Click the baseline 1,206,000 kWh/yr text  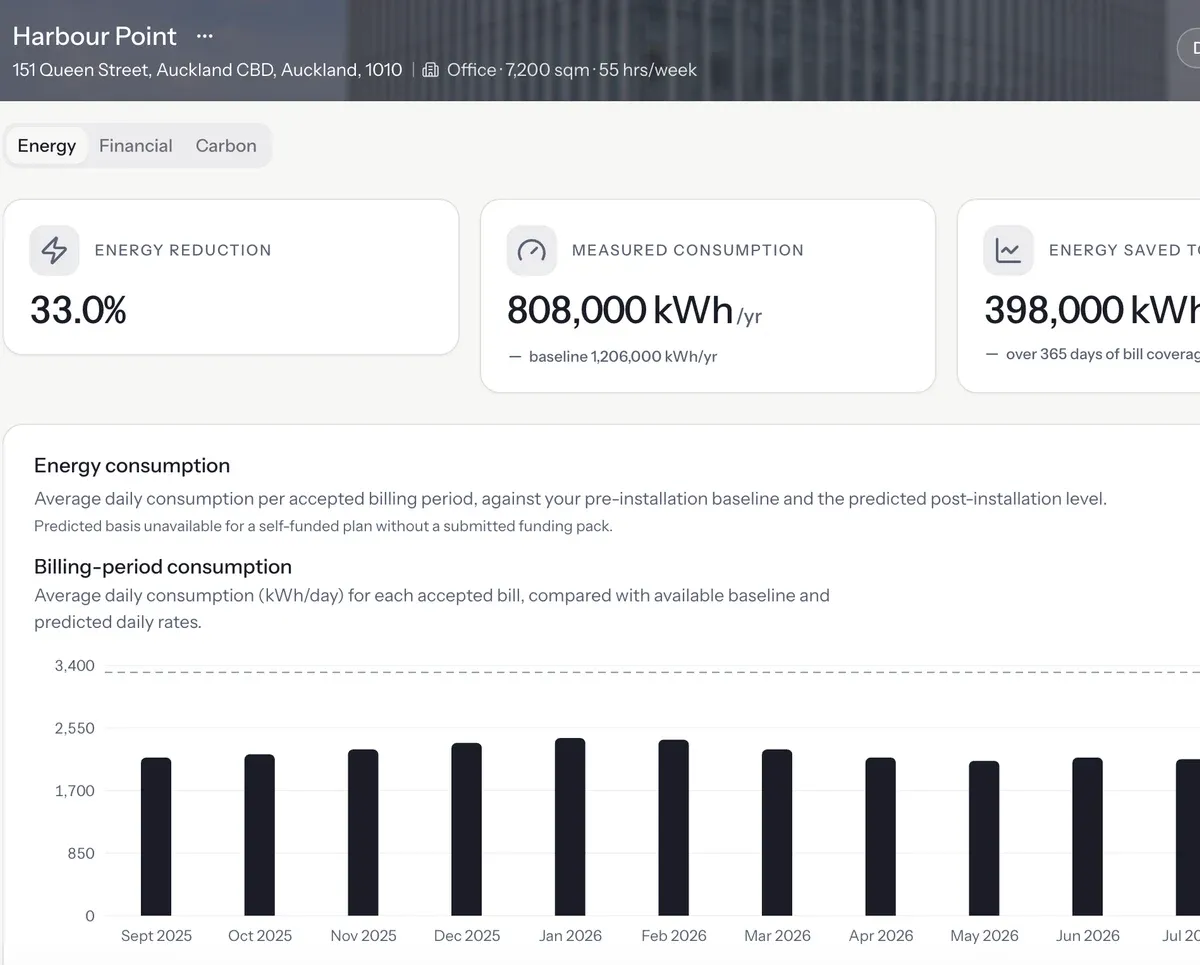(x=623, y=357)
